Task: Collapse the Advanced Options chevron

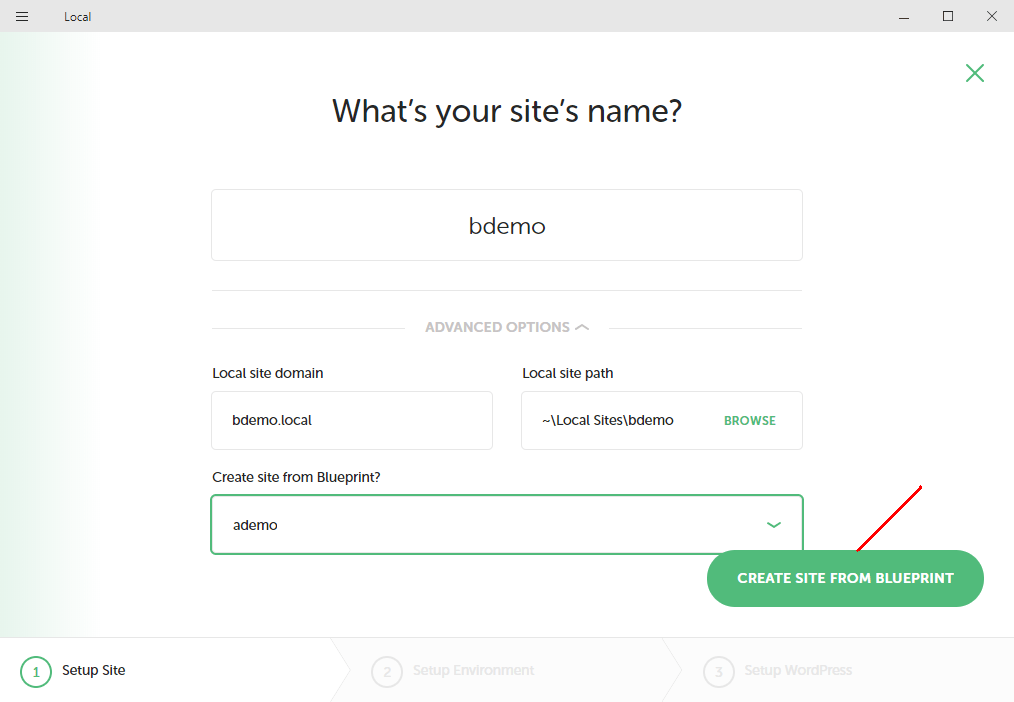Action: coord(582,327)
